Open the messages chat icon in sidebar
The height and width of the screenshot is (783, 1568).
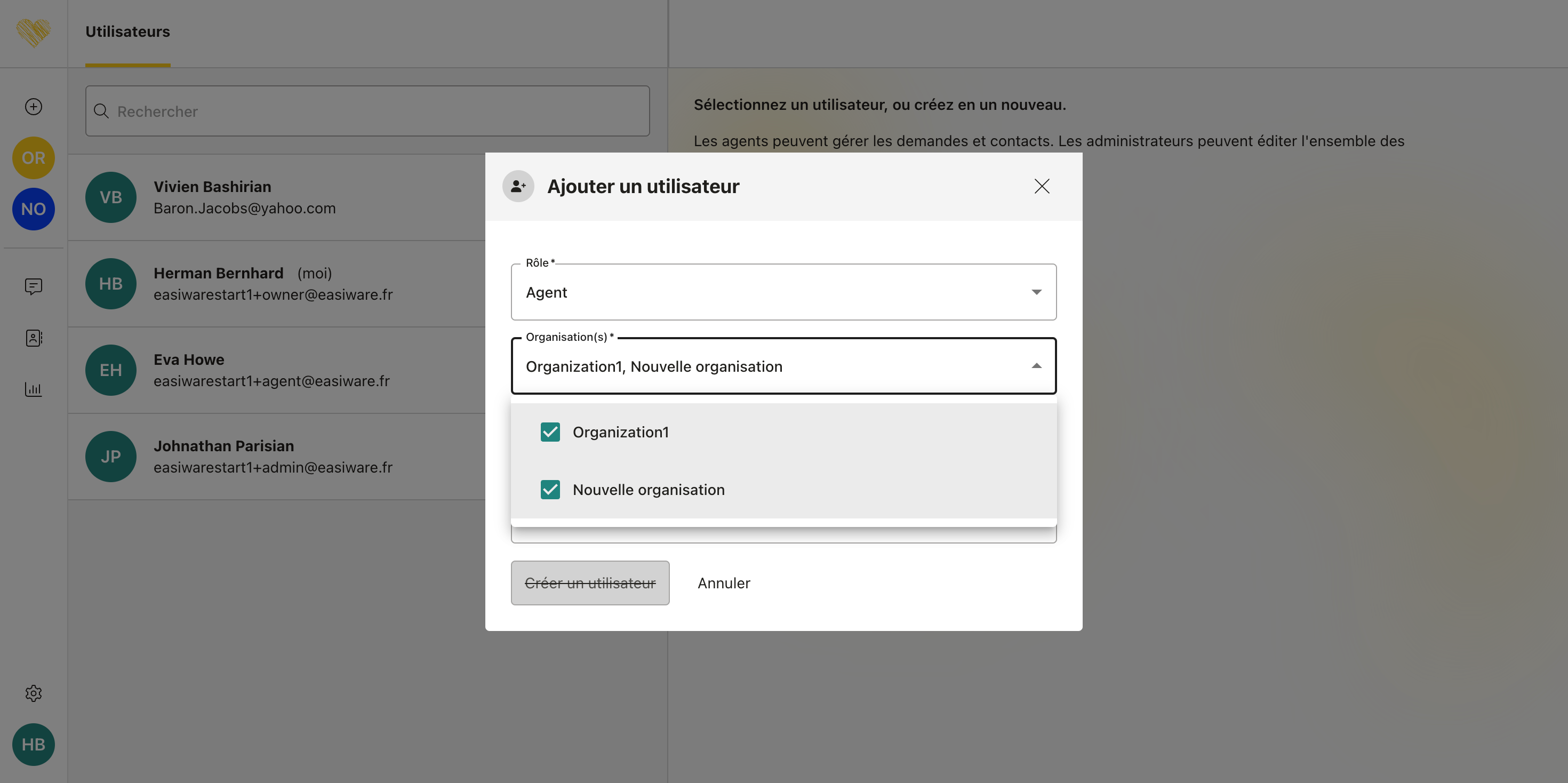point(34,286)
